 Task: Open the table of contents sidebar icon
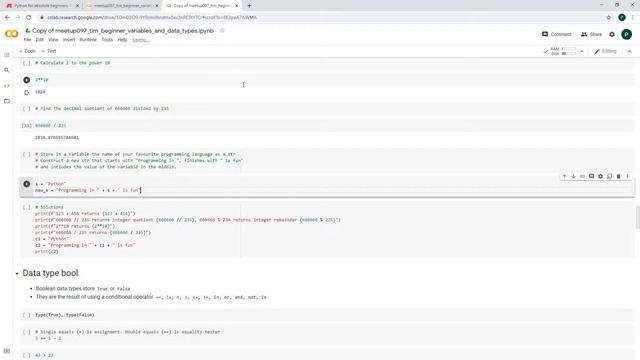point(7,55)
